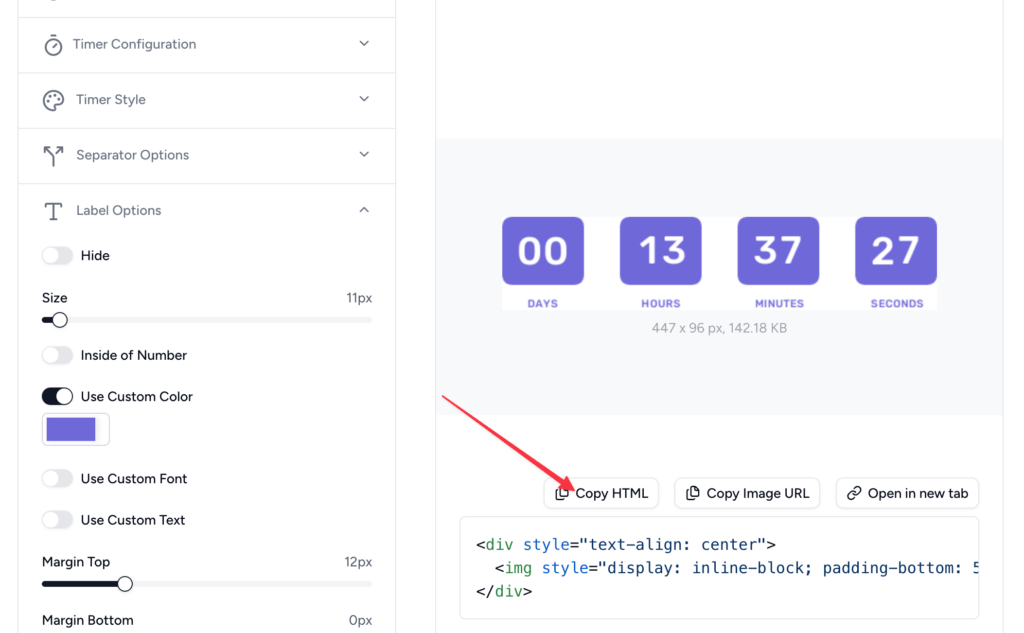Click the DAYS timer tile showing 00
The image size is (1024, 633).
pos(542,251)
